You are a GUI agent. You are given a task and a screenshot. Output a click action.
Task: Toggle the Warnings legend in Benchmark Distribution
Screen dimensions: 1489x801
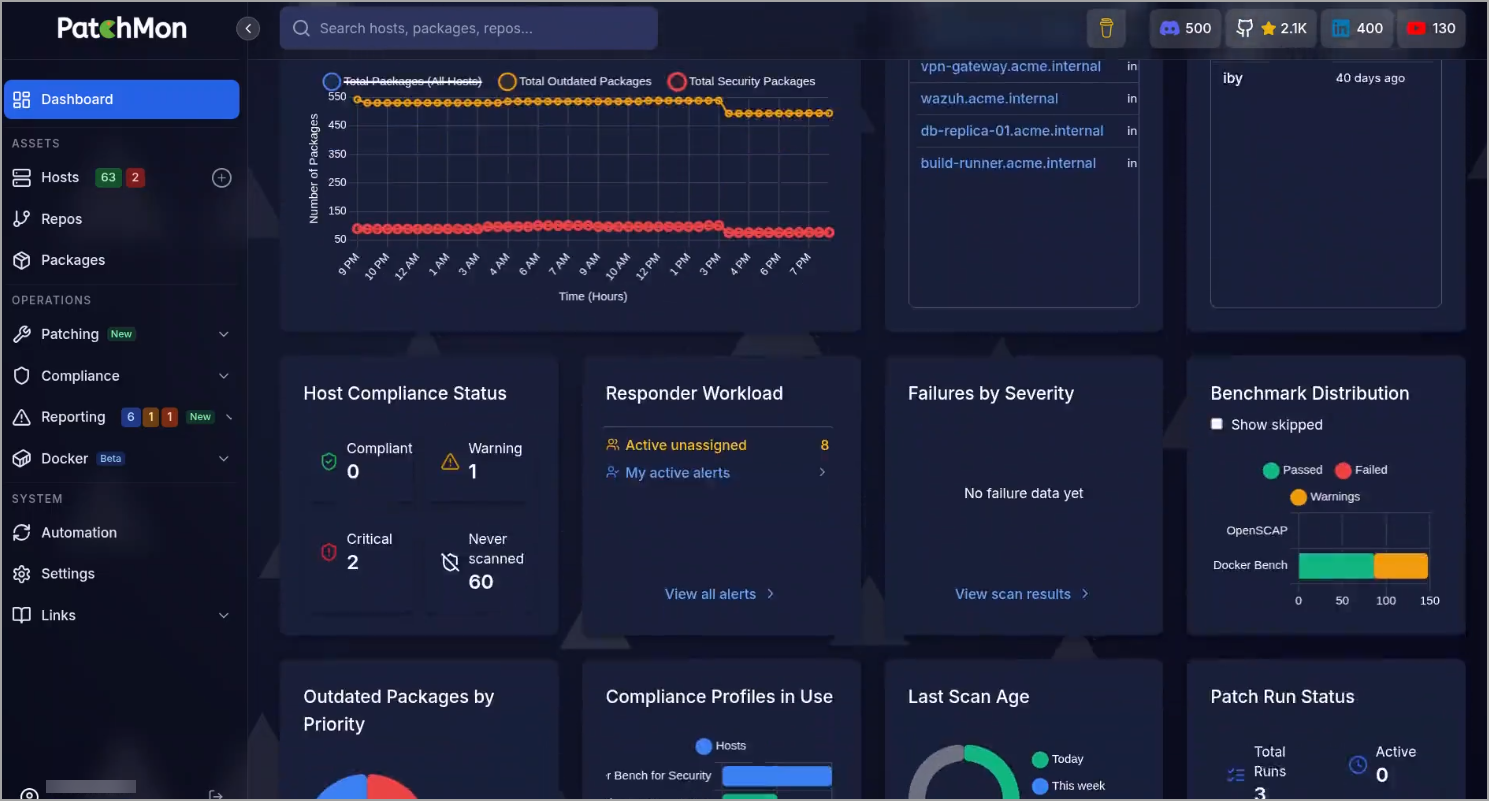click(1325, 497)
